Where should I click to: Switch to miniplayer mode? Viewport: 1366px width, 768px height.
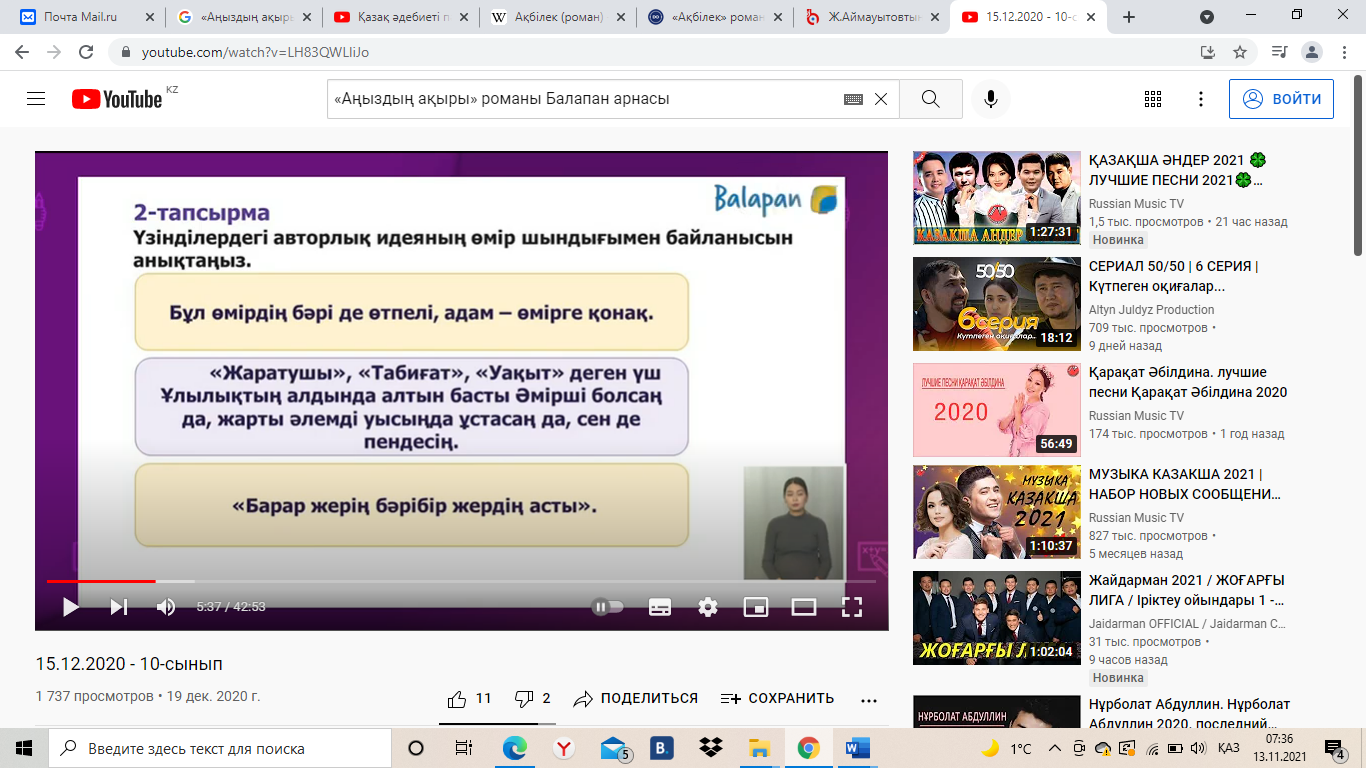pyautogui.click(x=756, y=606)
